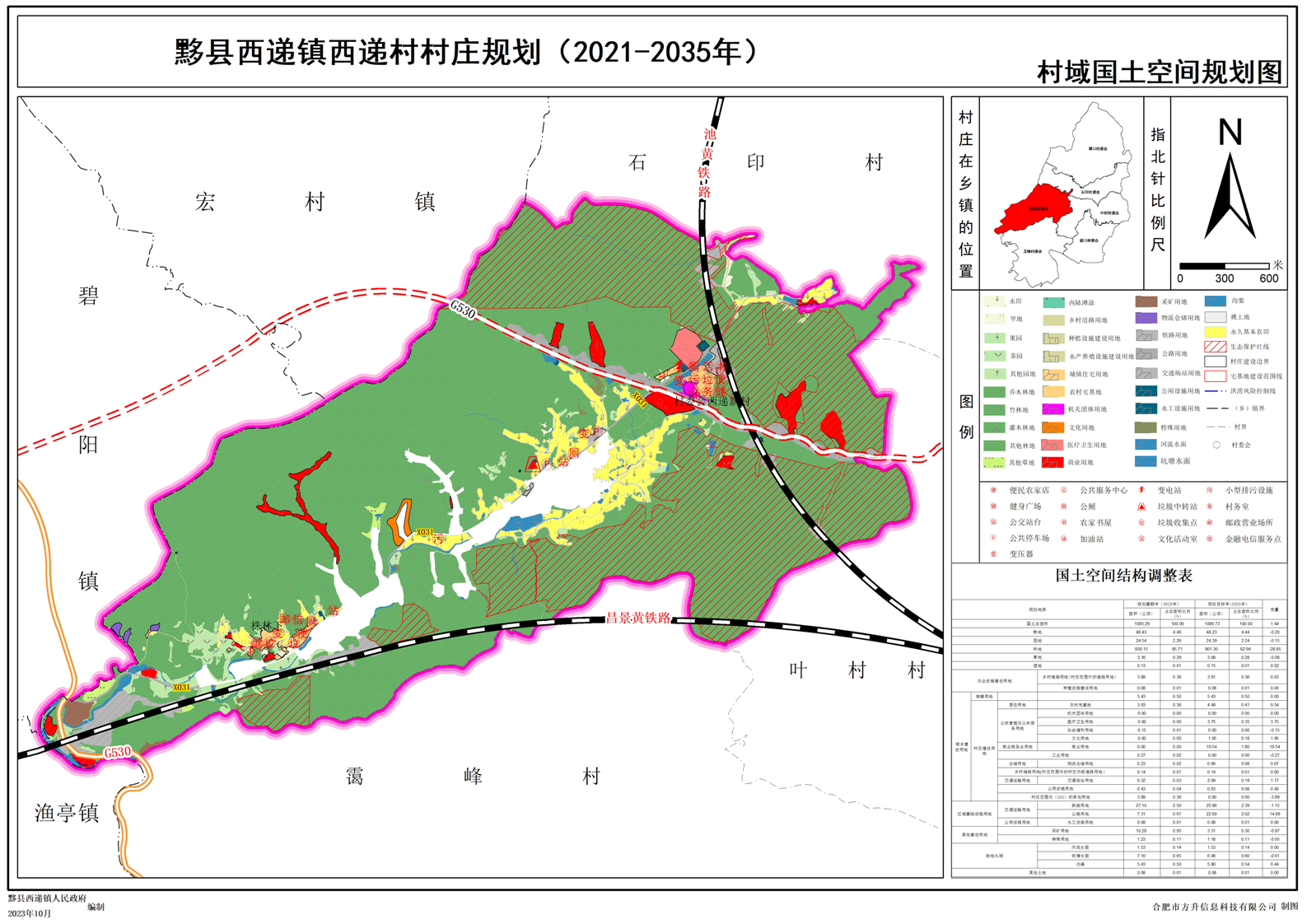Click the 石印村 label on map
Viewport: 1307px width, 924px height.
click(x=755, y=162)
